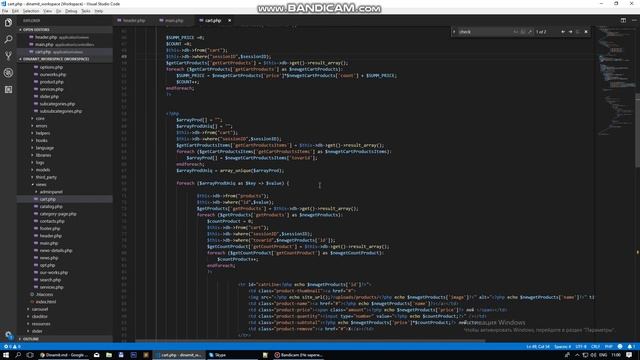Open footer.php in the views folder

[x=50, y=229]
